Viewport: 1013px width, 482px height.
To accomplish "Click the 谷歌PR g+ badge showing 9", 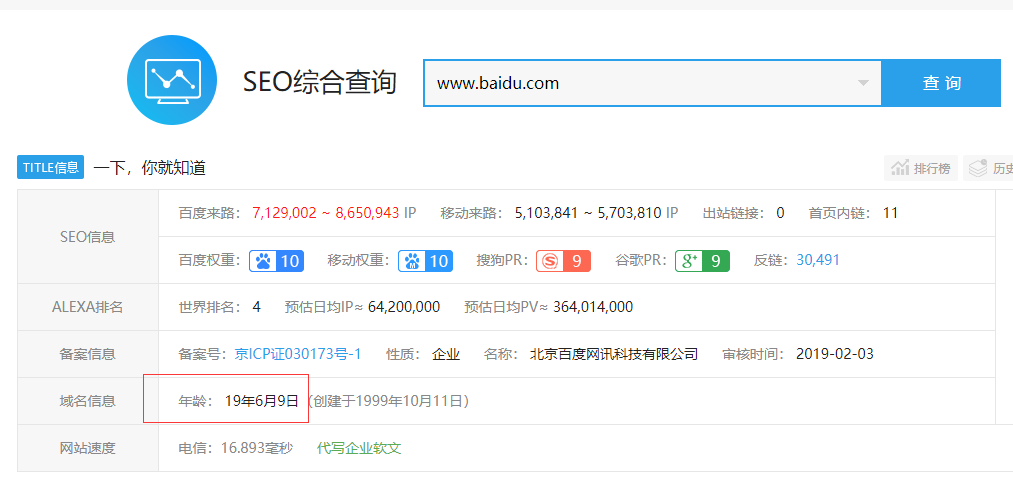I will coord(702,261).
